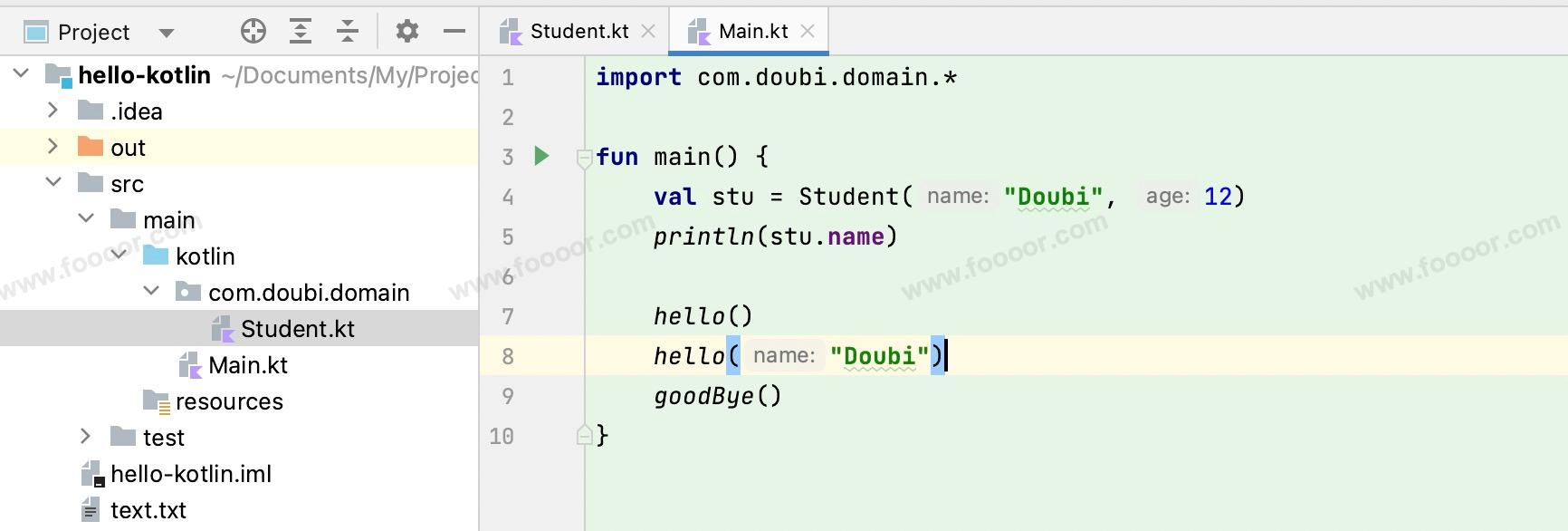Select Main.kt in the project tree
The image size is (1568, 531).
click(247, 365)
